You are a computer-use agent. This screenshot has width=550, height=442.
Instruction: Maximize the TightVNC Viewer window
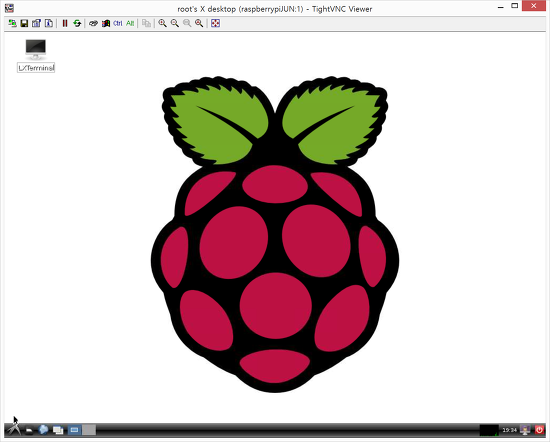[515, 6]
